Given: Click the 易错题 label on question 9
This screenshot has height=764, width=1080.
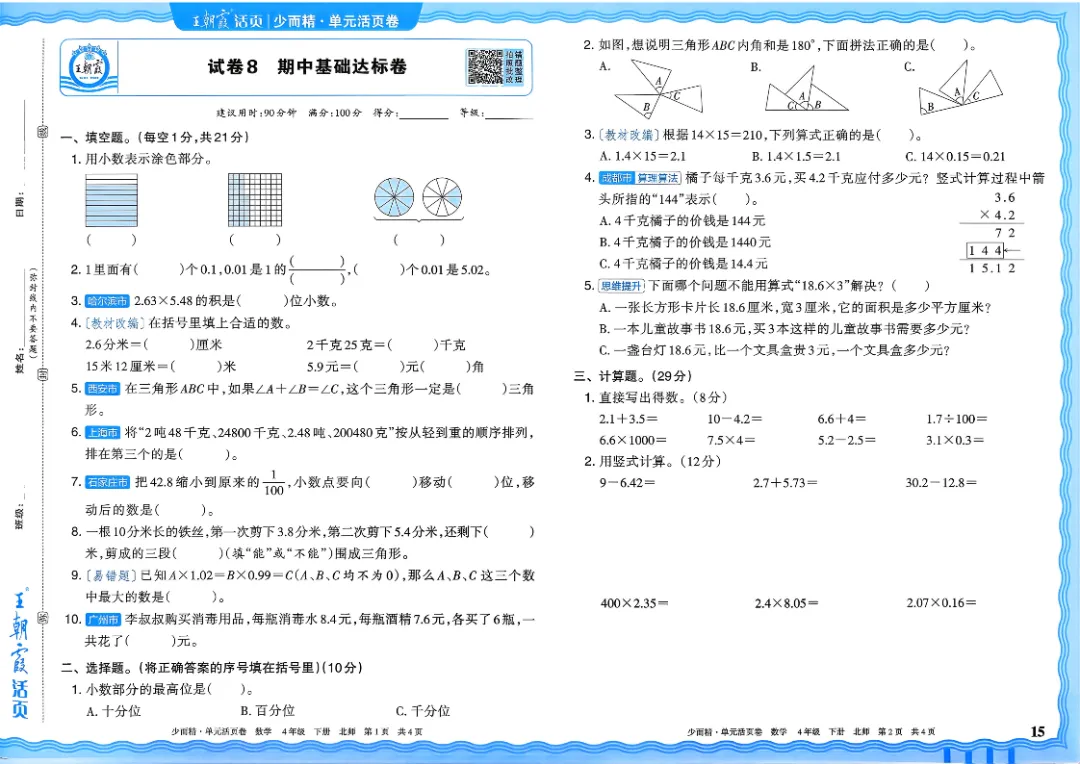Looking at the screenshot, I should click(x=111, y=575).
